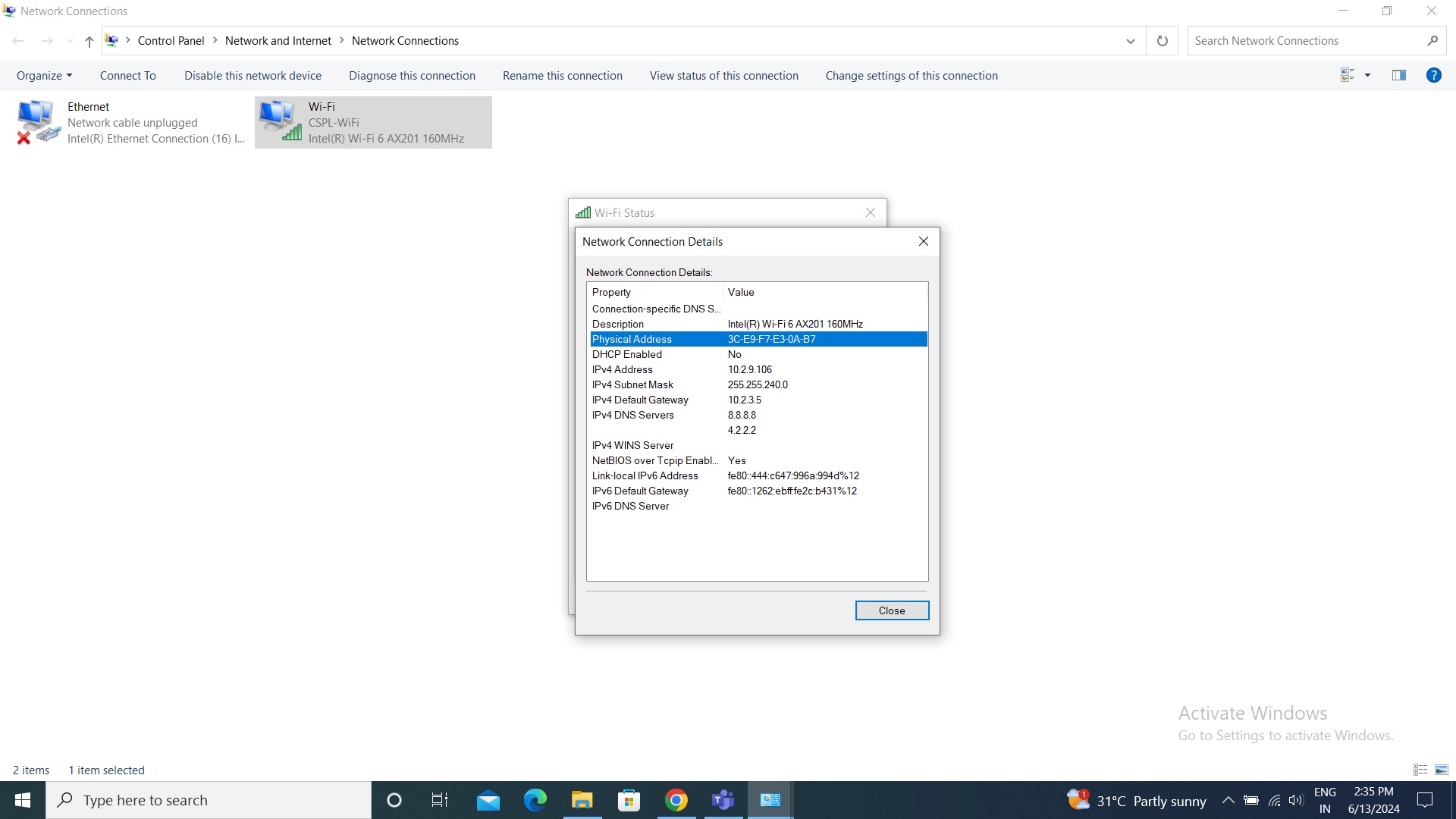Image resolution: width=1456 pixels, height=819 pixels.
Task: Click Connect To in the command bar
Action: pos(128,76)
